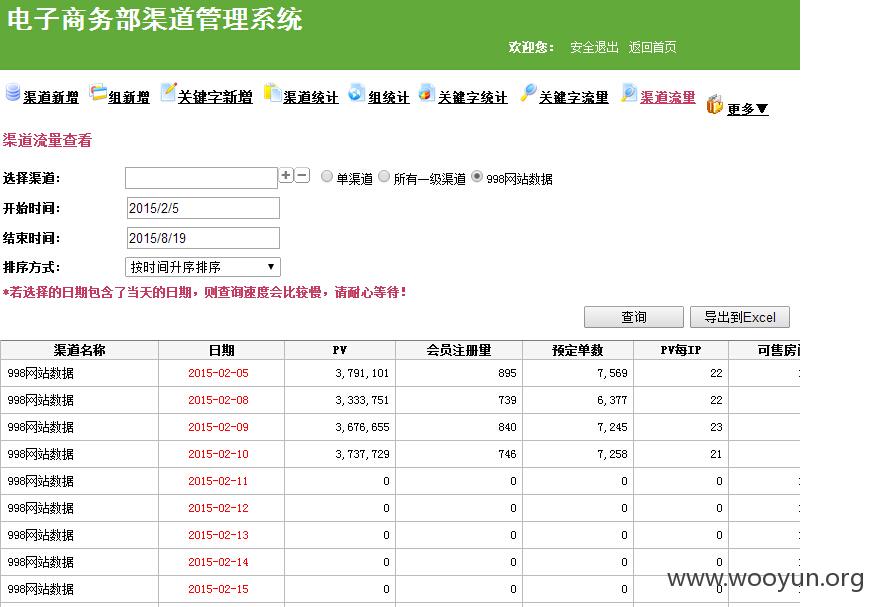
Task: Click the 会员注册量 value 895
Action: pos(507,373)
